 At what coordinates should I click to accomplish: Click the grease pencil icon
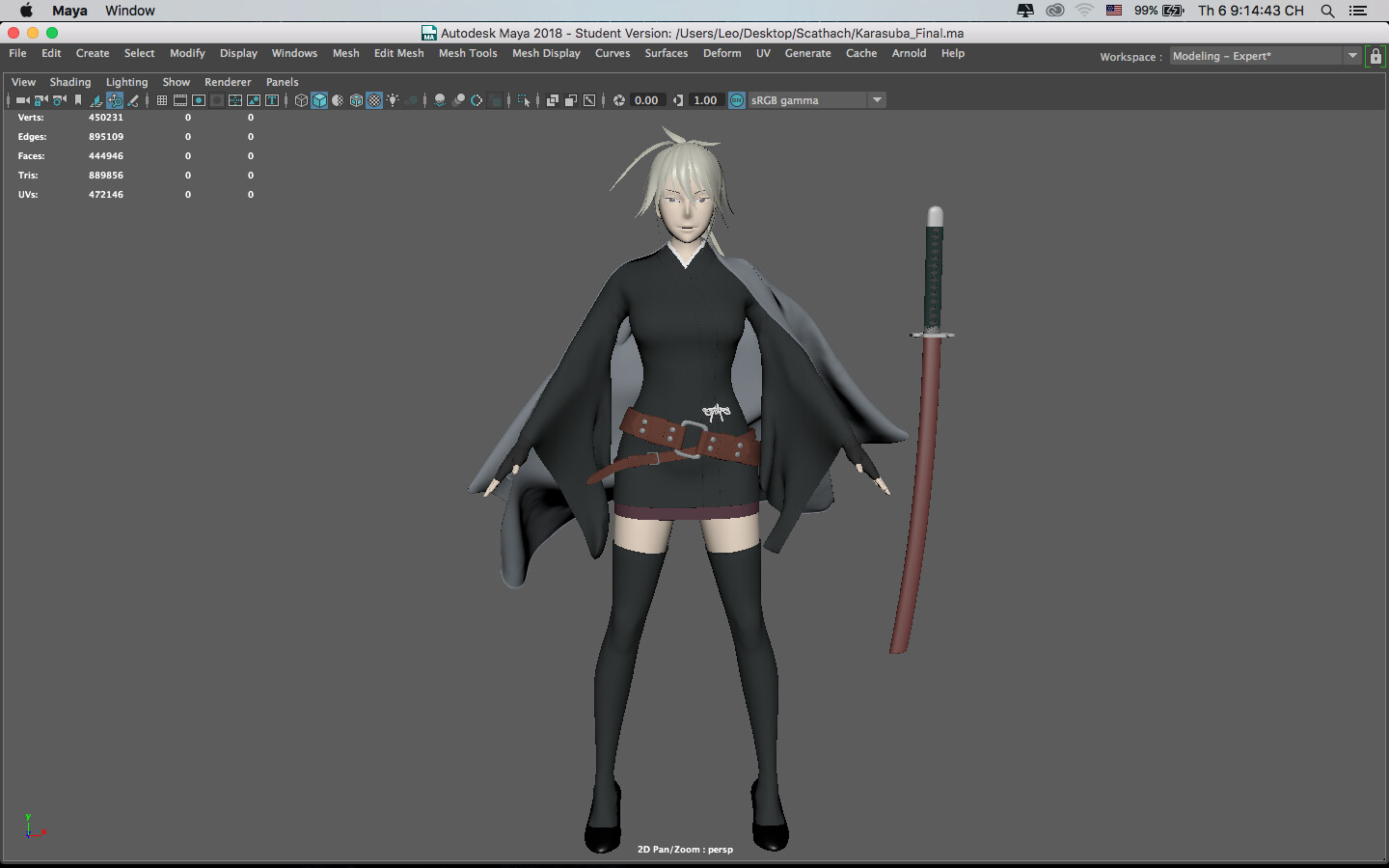pyautogui.click(x=133, y=100)
